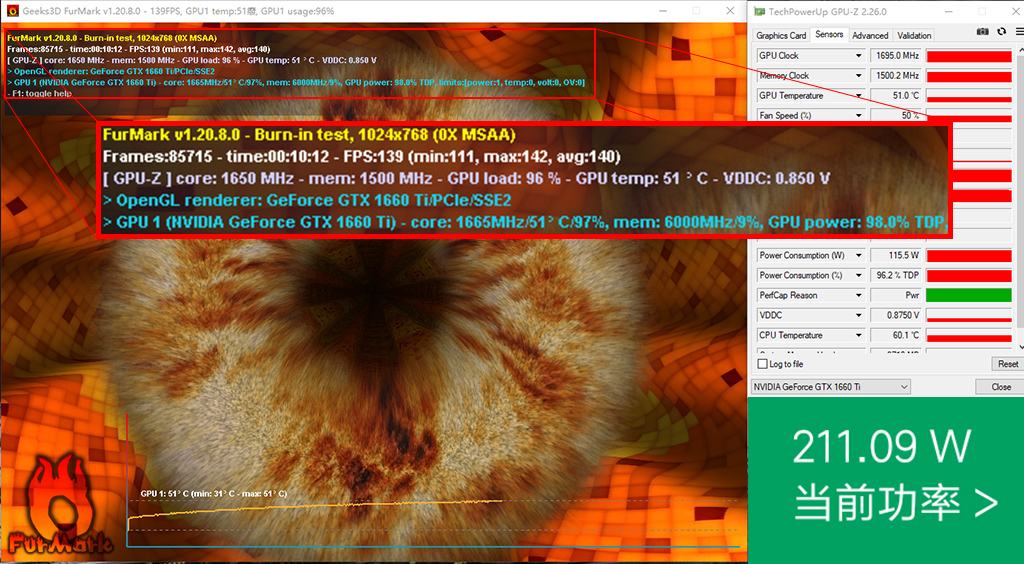1024x564 pixels.
Task: Click the sensor list scrollbar up arrow
Action: [x=1020, y=50]
